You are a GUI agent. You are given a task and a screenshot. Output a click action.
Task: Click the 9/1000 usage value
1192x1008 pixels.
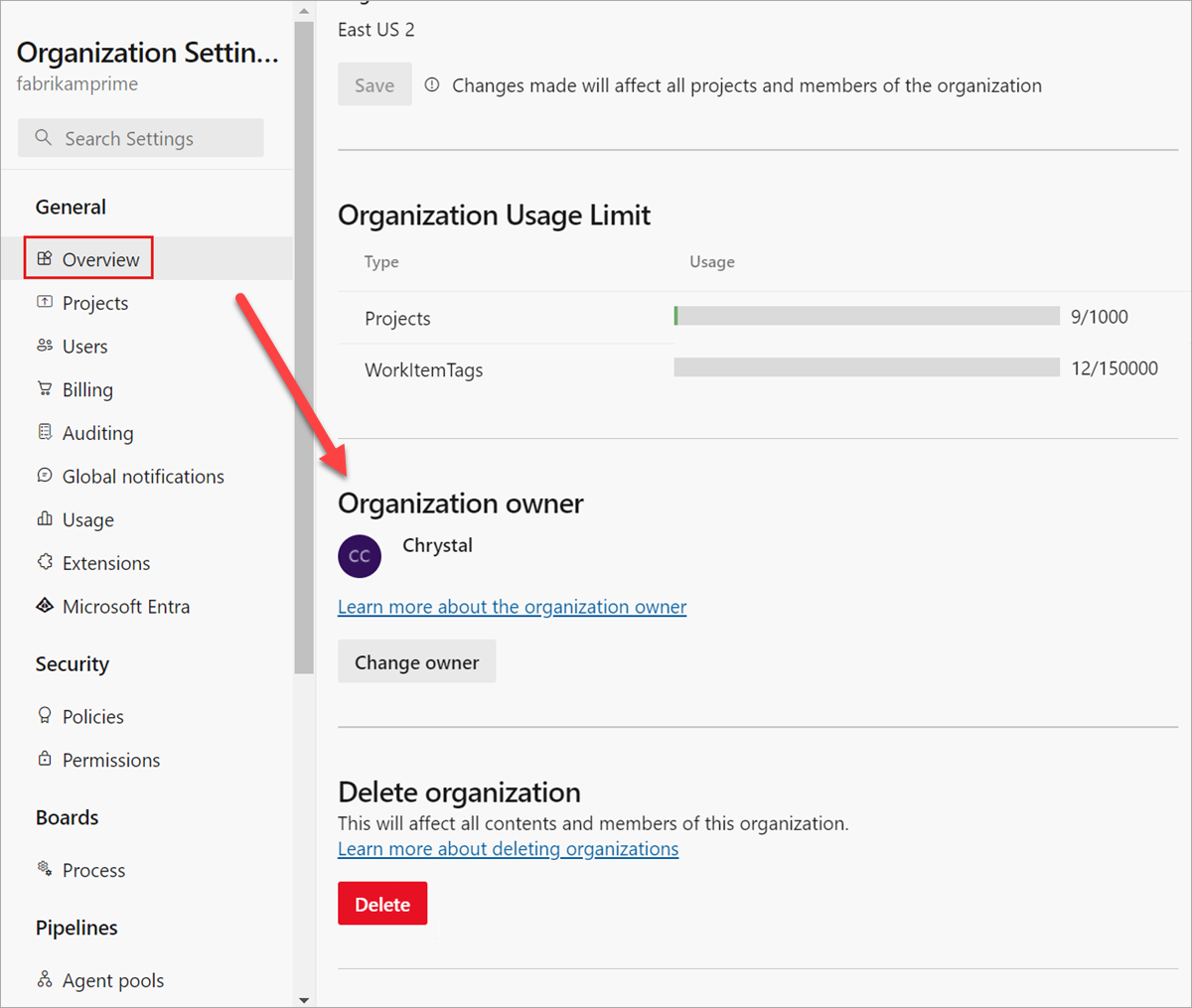[x=1100, y=317]
